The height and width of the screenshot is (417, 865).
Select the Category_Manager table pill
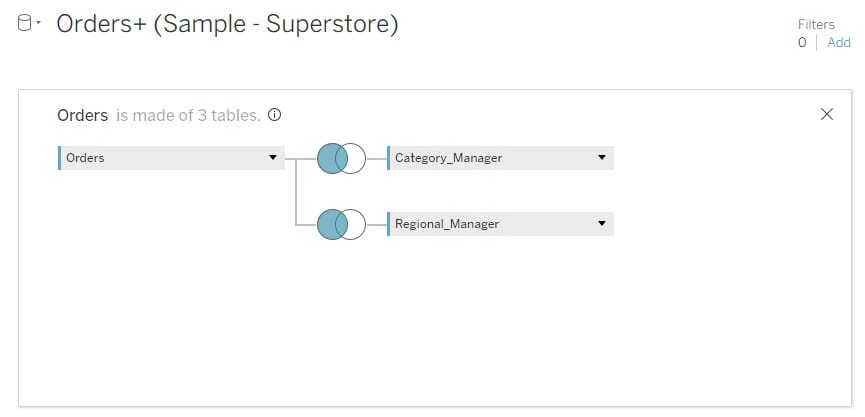(x=490, y=158)
